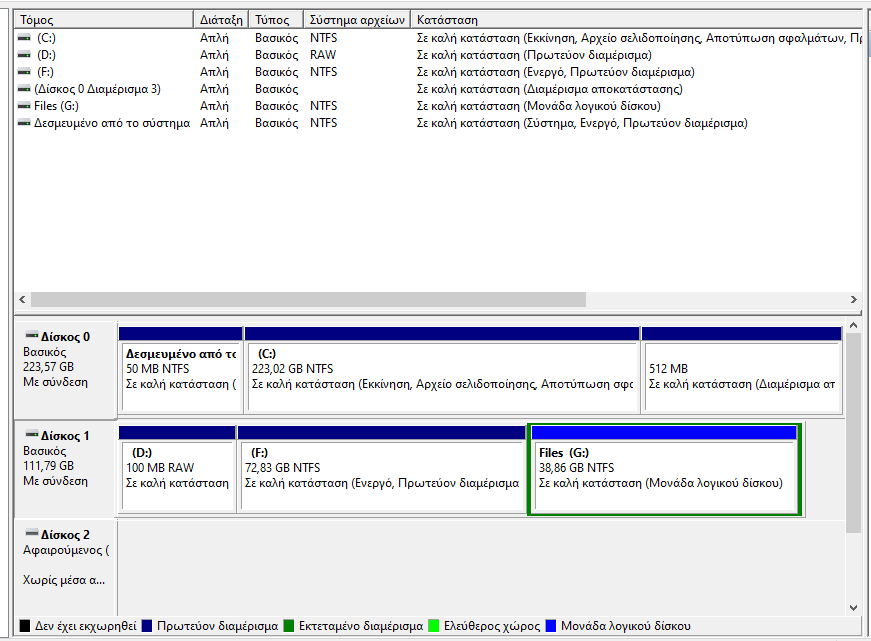Click the horizontal scrollbar thumb in volume list
This screenshot has height=641, width=871.
[308, 299]
